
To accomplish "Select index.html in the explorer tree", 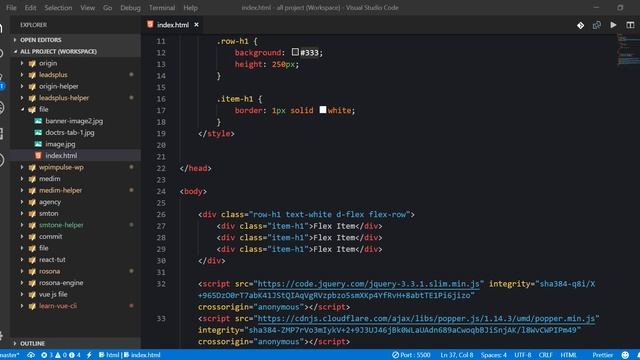I will tap(61, 156).
